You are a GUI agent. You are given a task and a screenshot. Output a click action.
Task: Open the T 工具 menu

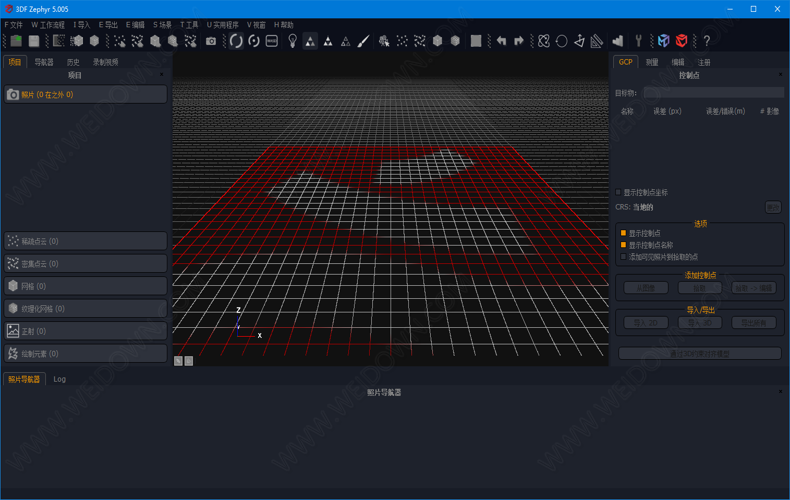point(189,25)
